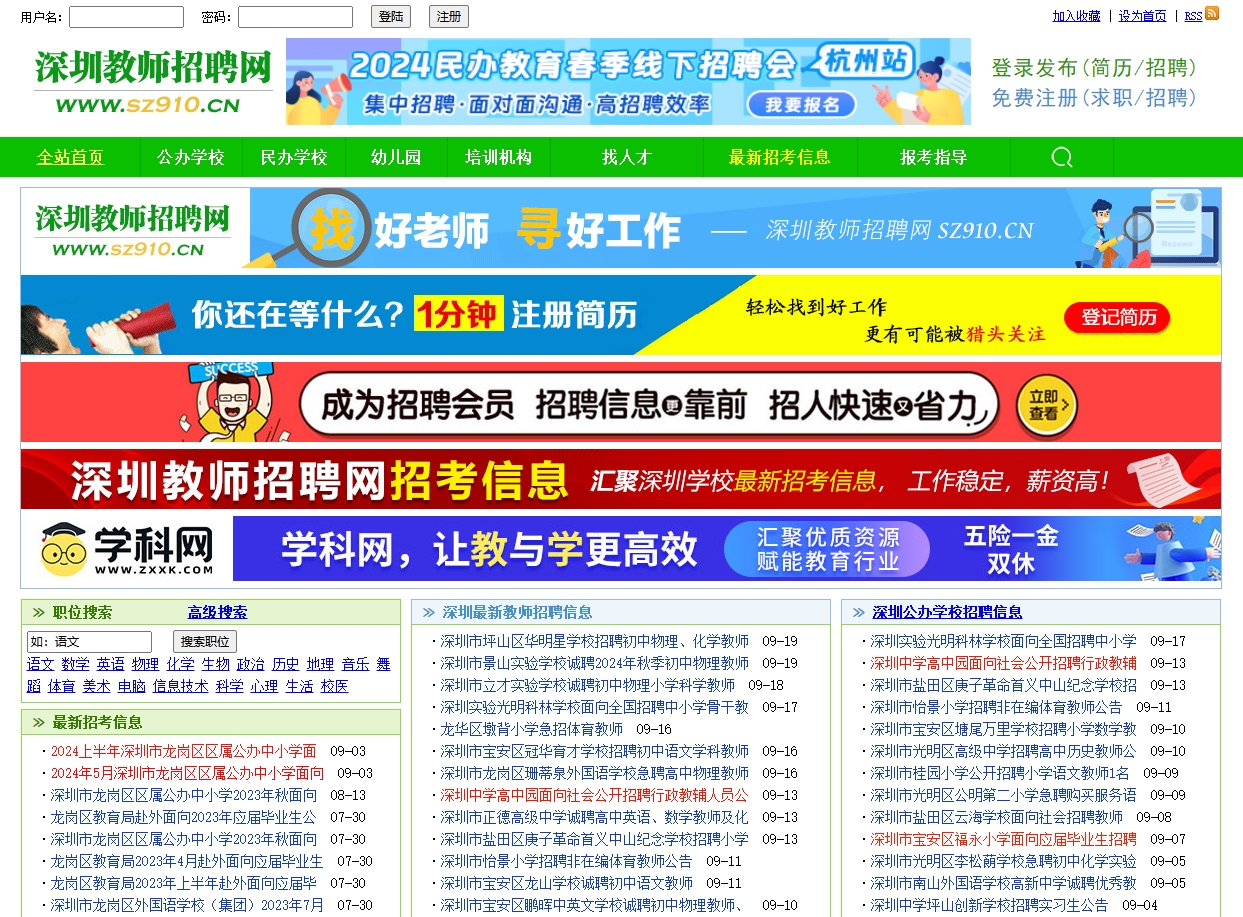This screenshot has height=917, width=1243.
Task: Select the 政治 subject link
Action: point(251,664)
